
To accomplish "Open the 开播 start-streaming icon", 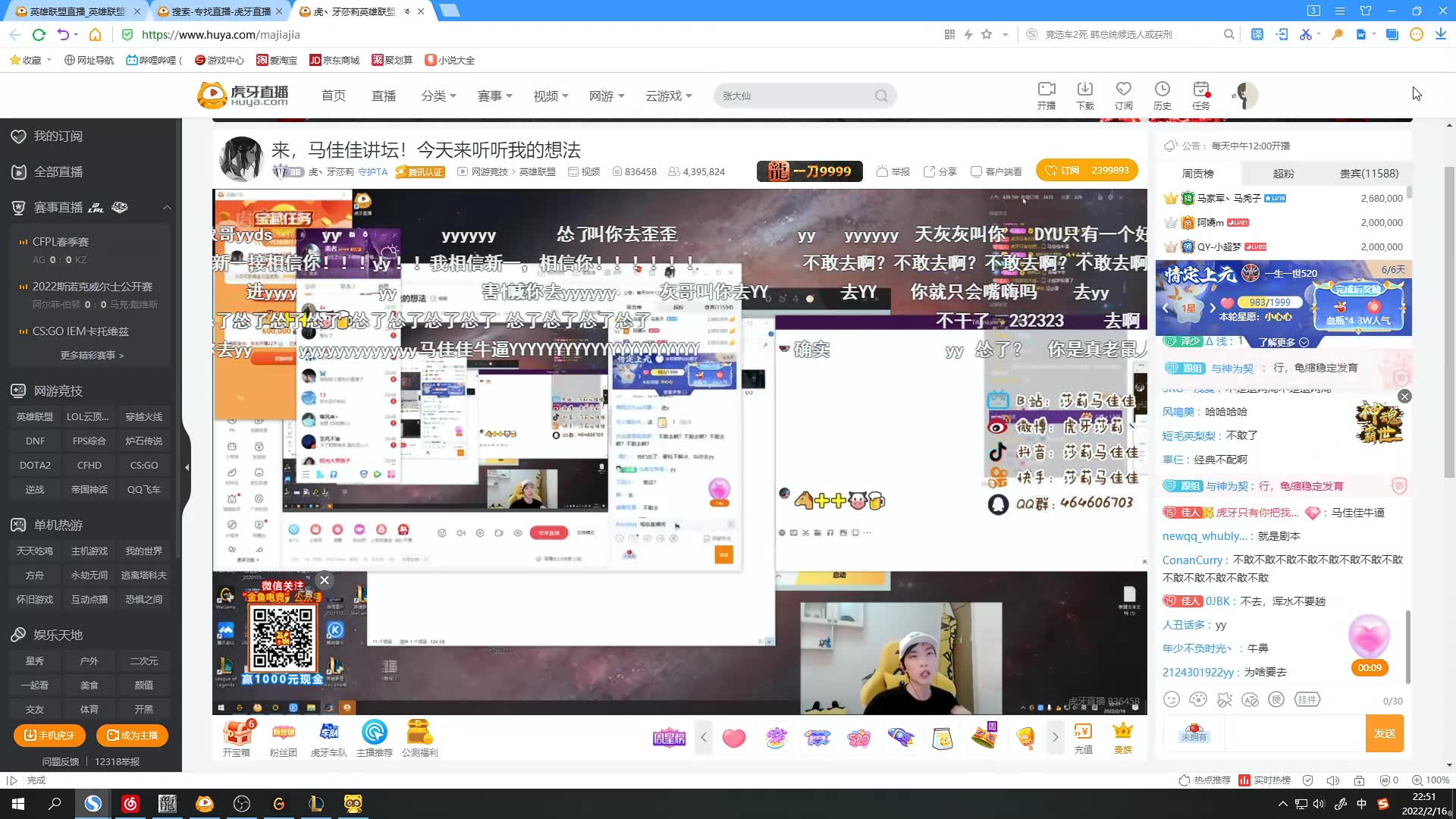I will tap(1046, 96).
